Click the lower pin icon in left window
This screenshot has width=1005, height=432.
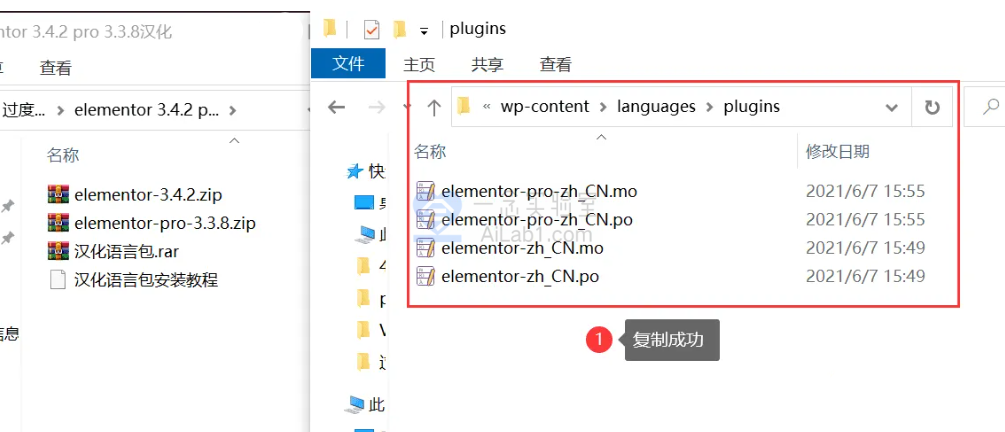8,238
